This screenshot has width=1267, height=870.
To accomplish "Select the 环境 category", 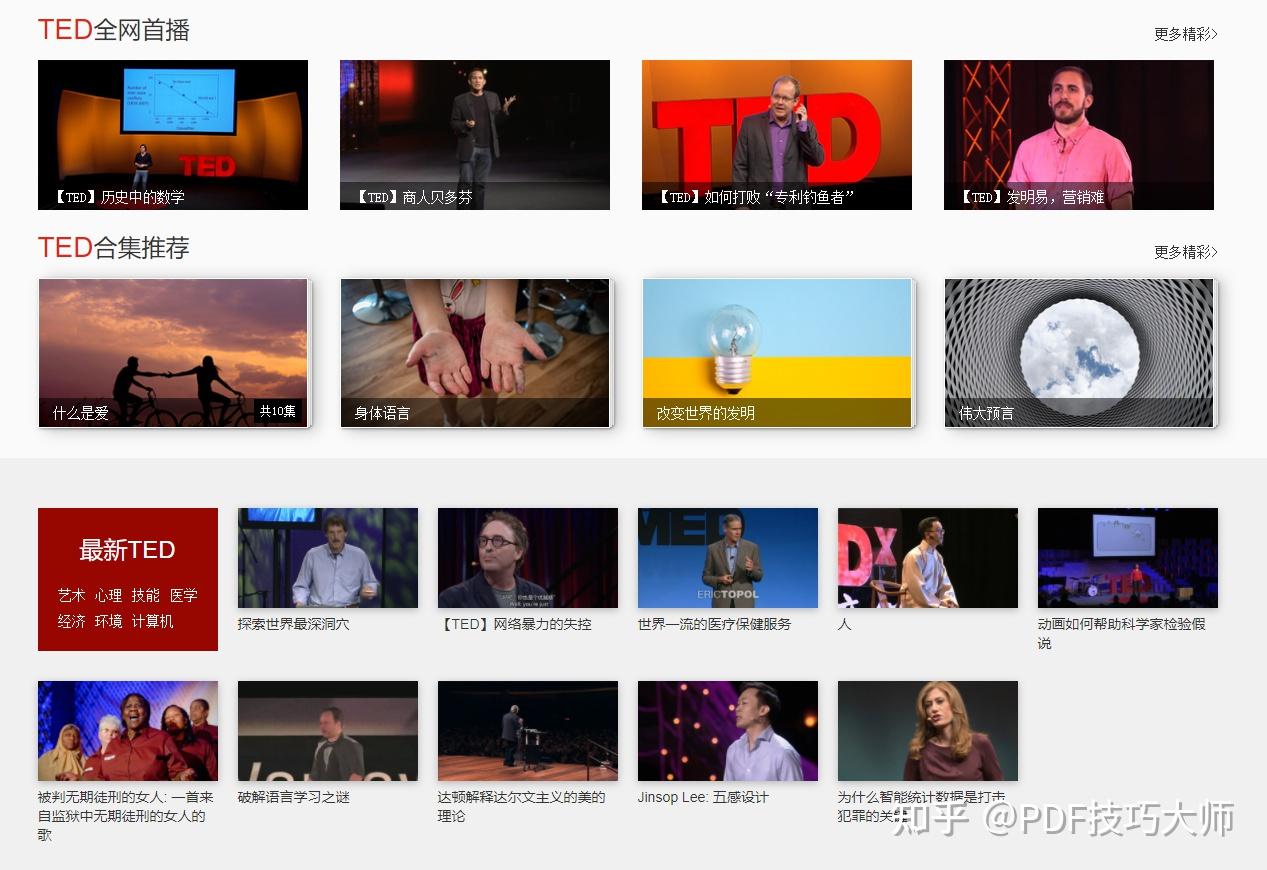I will tap(108, 621).
